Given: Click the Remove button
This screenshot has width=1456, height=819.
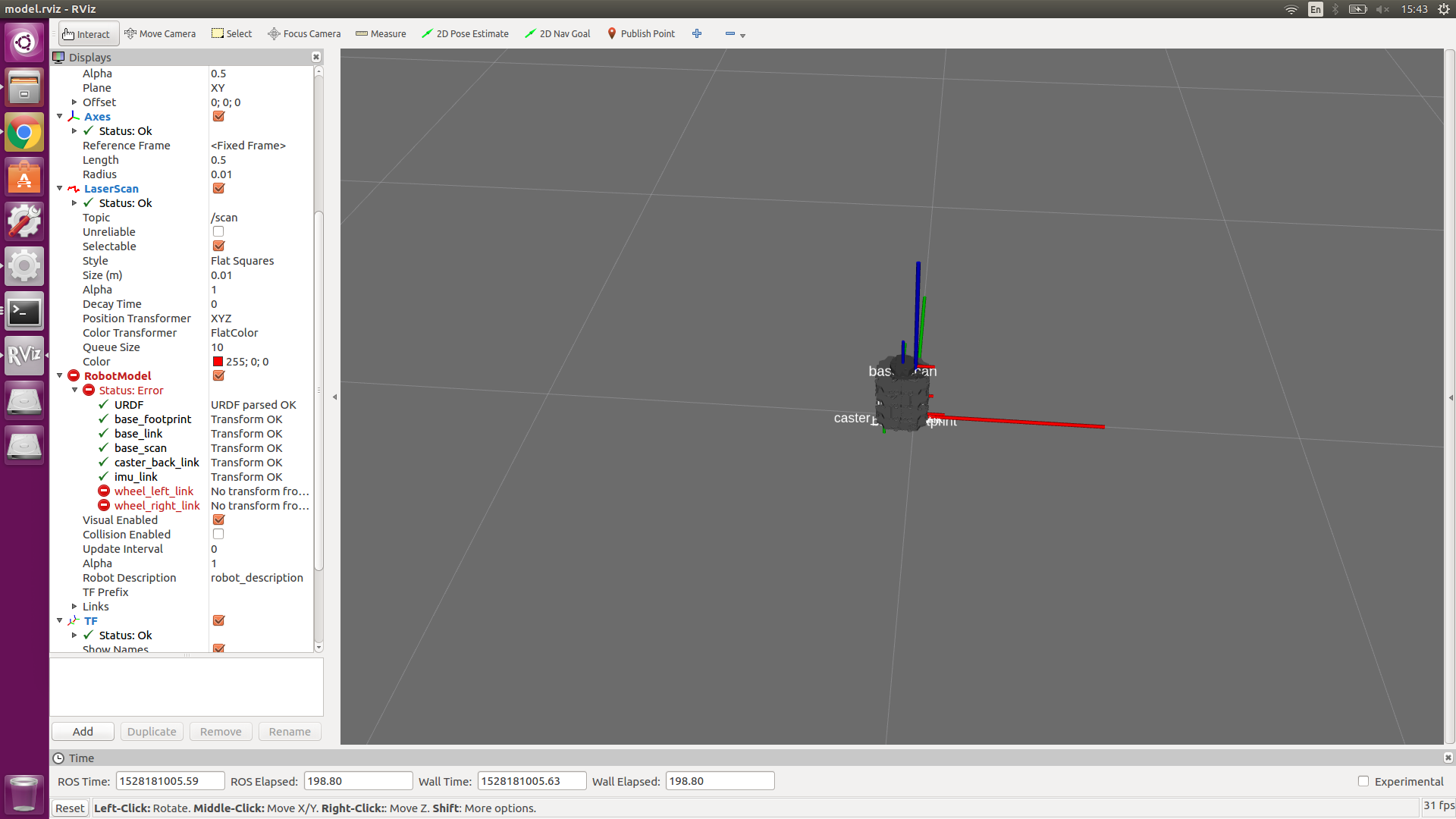Looking at the screenshot, I should click(x=221, y=732).
